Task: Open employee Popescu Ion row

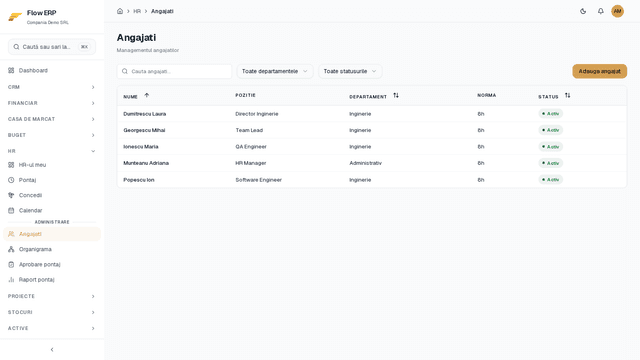Action: [x=371, y=180]
